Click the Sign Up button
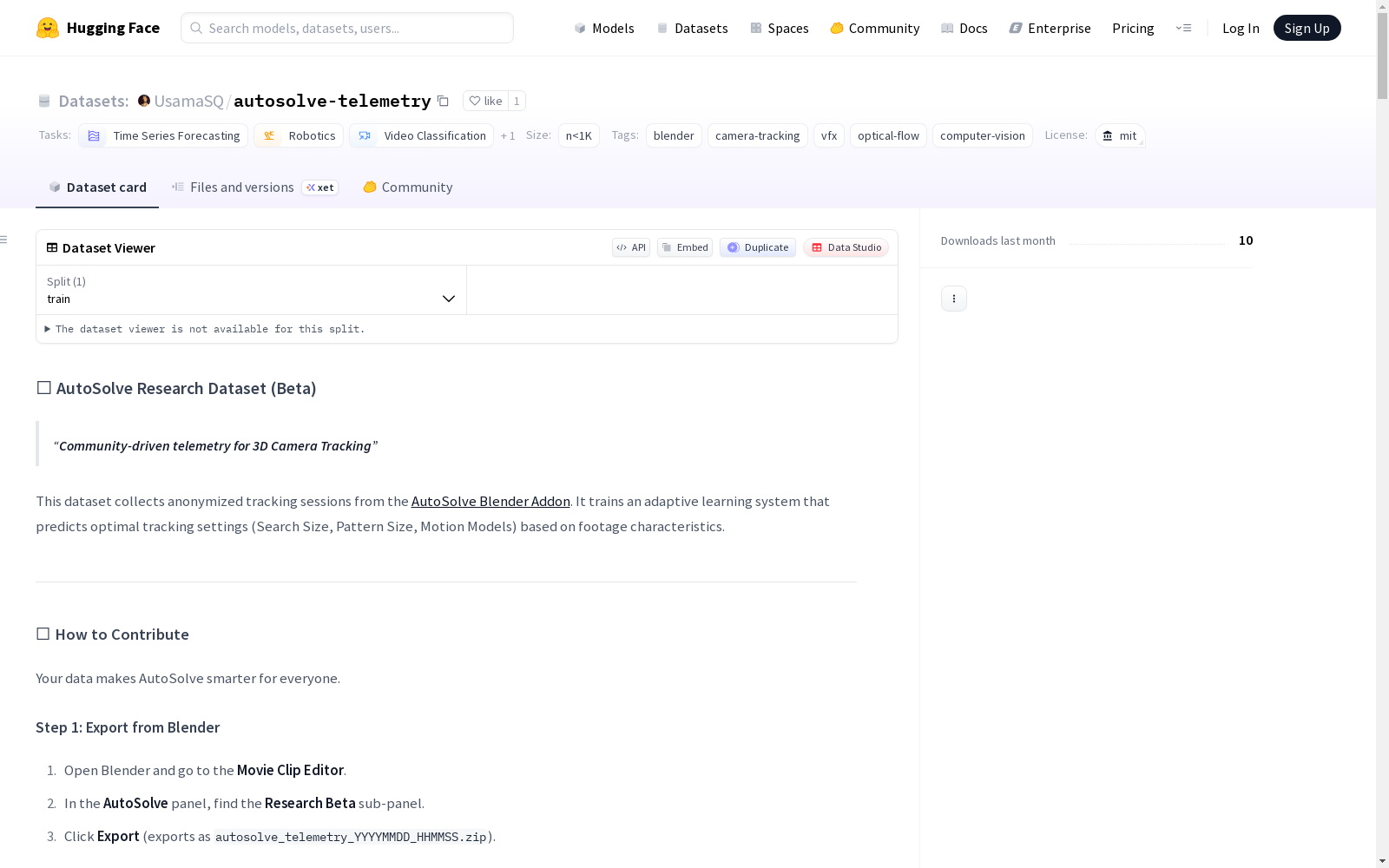The height and width of the screenshot is (868, 1389). (1307, 28)
